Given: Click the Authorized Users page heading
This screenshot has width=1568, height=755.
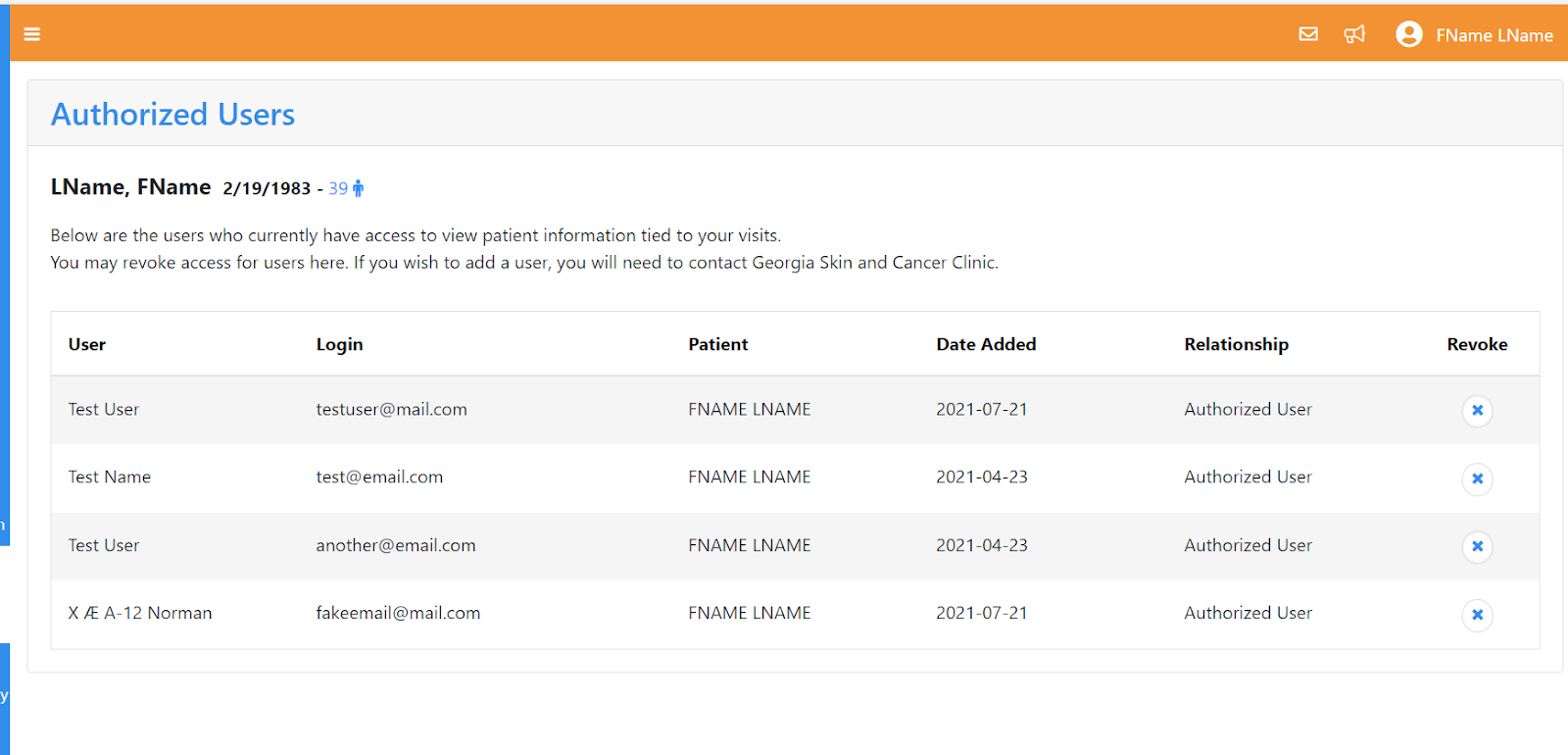Looking at the screenshot, I should [x=172, y=115].
